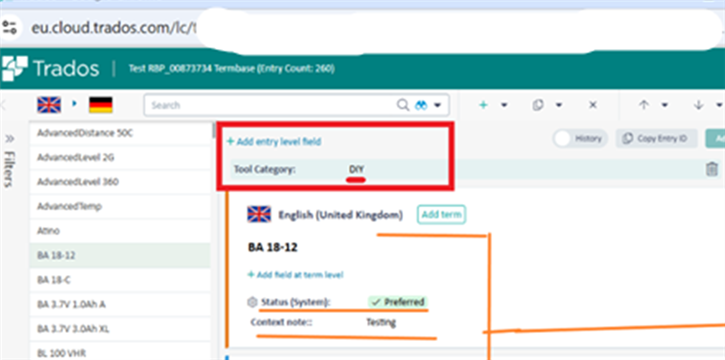Click the English (United Kingdom) flag icon
725x360 pixels.
coord(259,214)
